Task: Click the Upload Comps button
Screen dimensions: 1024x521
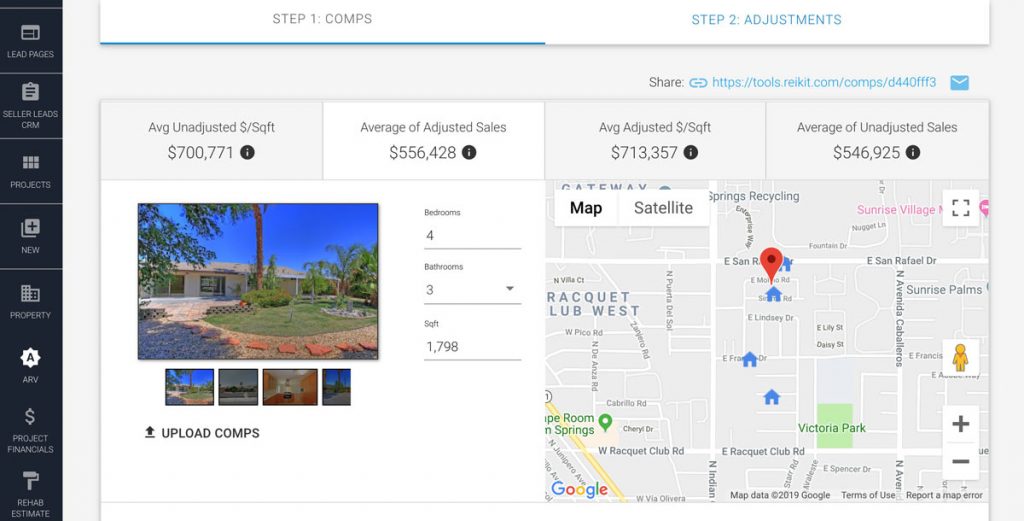Action: (x=202, y=433)
